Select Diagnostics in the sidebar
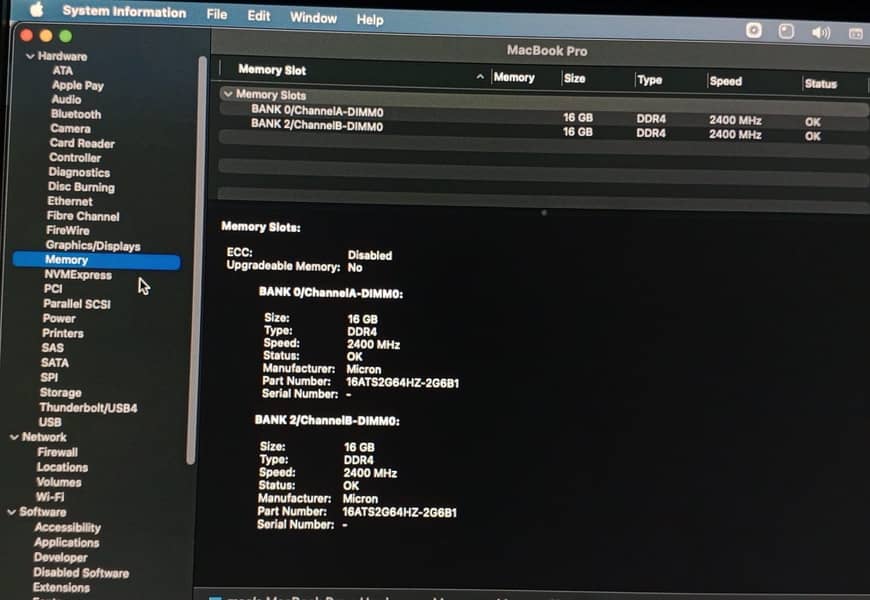Viewport: 870px width, 600px height. 79,172
